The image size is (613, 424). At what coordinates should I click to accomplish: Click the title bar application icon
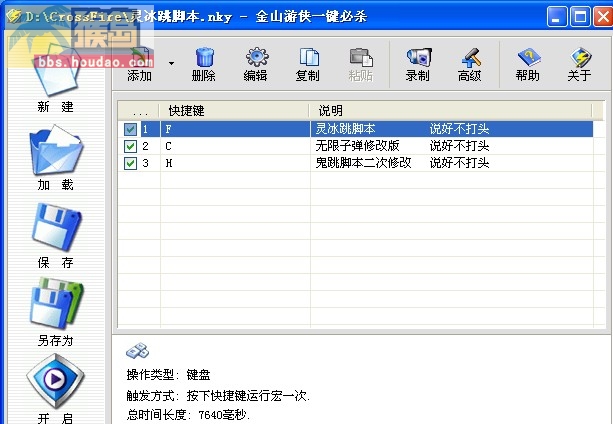[x=14, y=16]
